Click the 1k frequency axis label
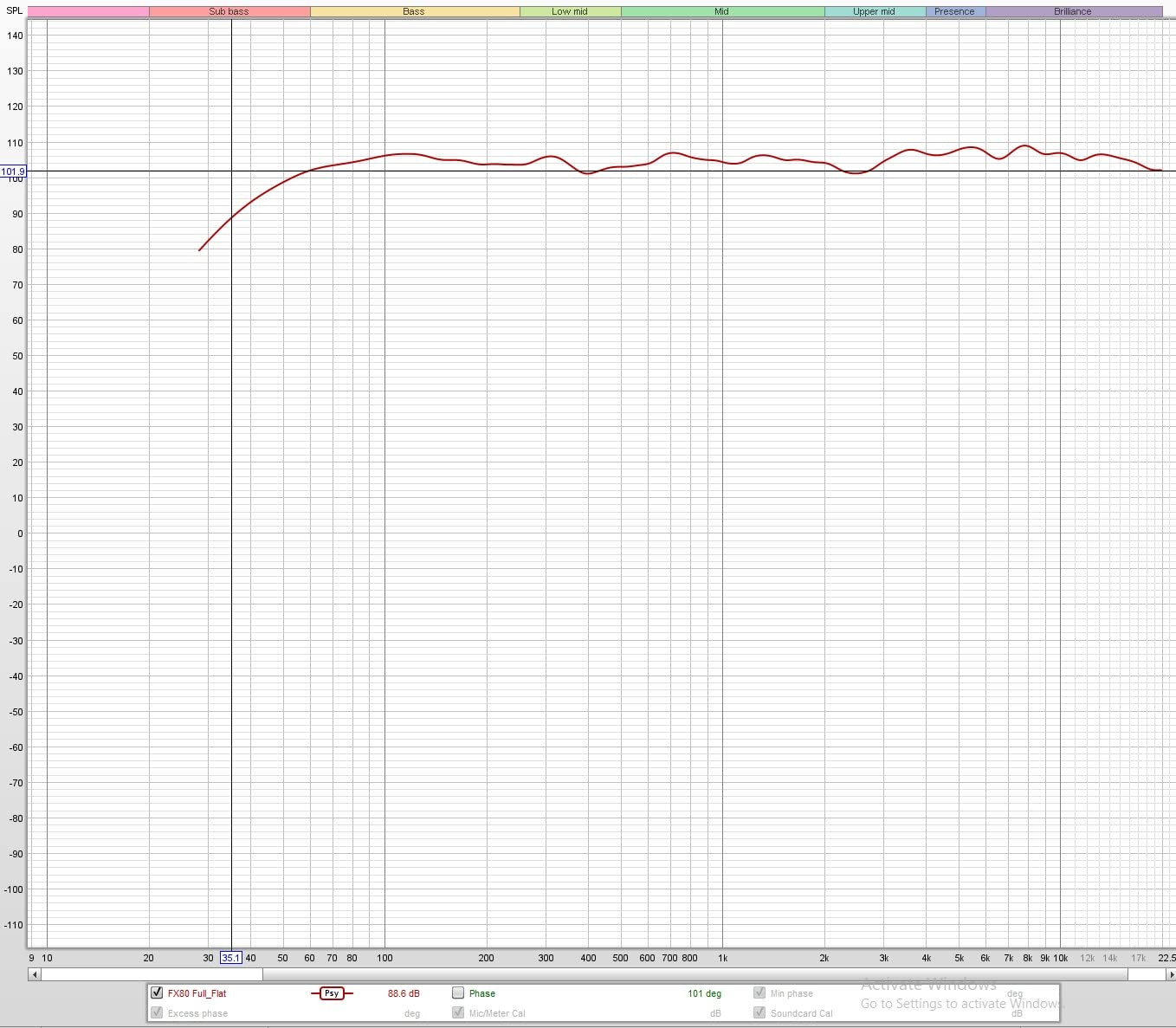 click(x=722, y=958)
